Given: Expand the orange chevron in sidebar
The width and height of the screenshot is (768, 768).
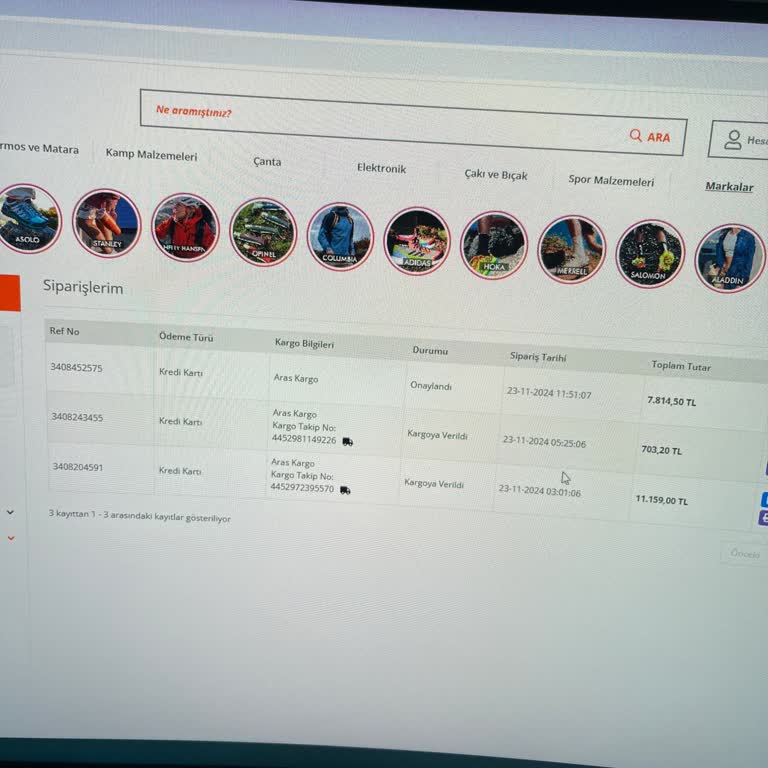Looking at the screenshot, I should [11, 538].
